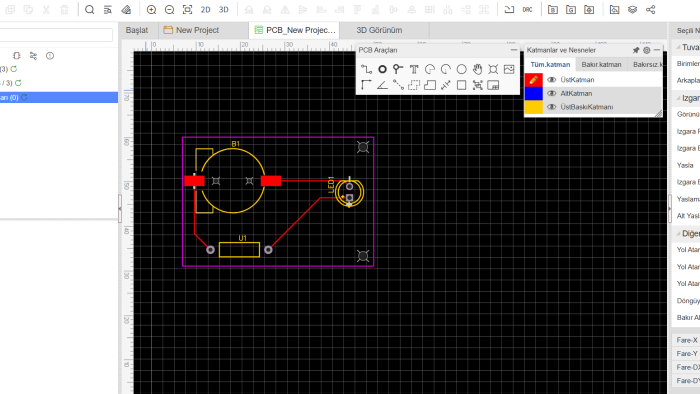The width and height of the screenshot is (700, 394).
Task: Select the last tool in PCB tools second row
Action: pyautogui.click(x=493, y=85)
